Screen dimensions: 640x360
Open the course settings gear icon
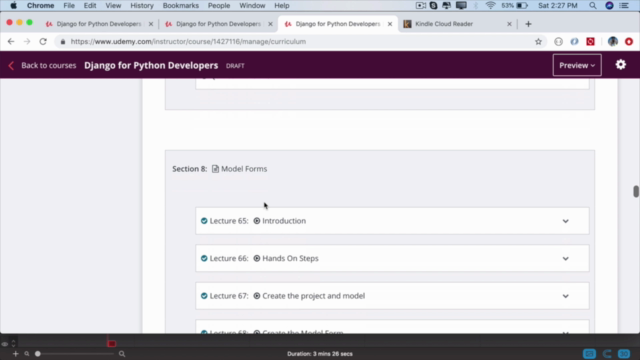[x=620, y=64]
